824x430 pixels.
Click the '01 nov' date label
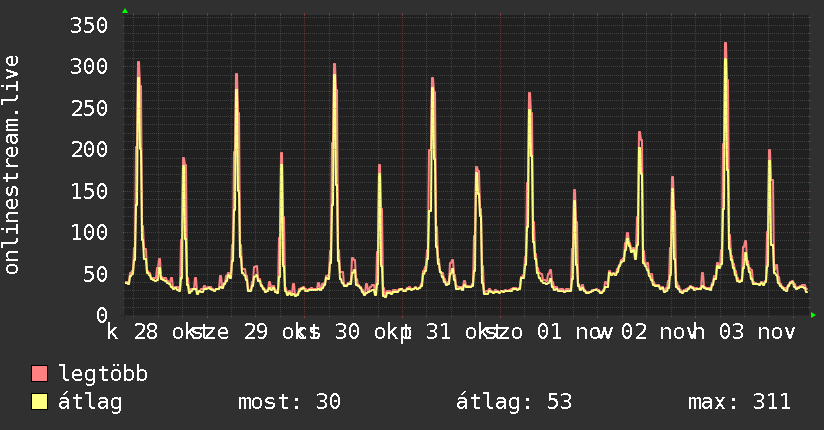pyautogui.click(x=574, y=332)
